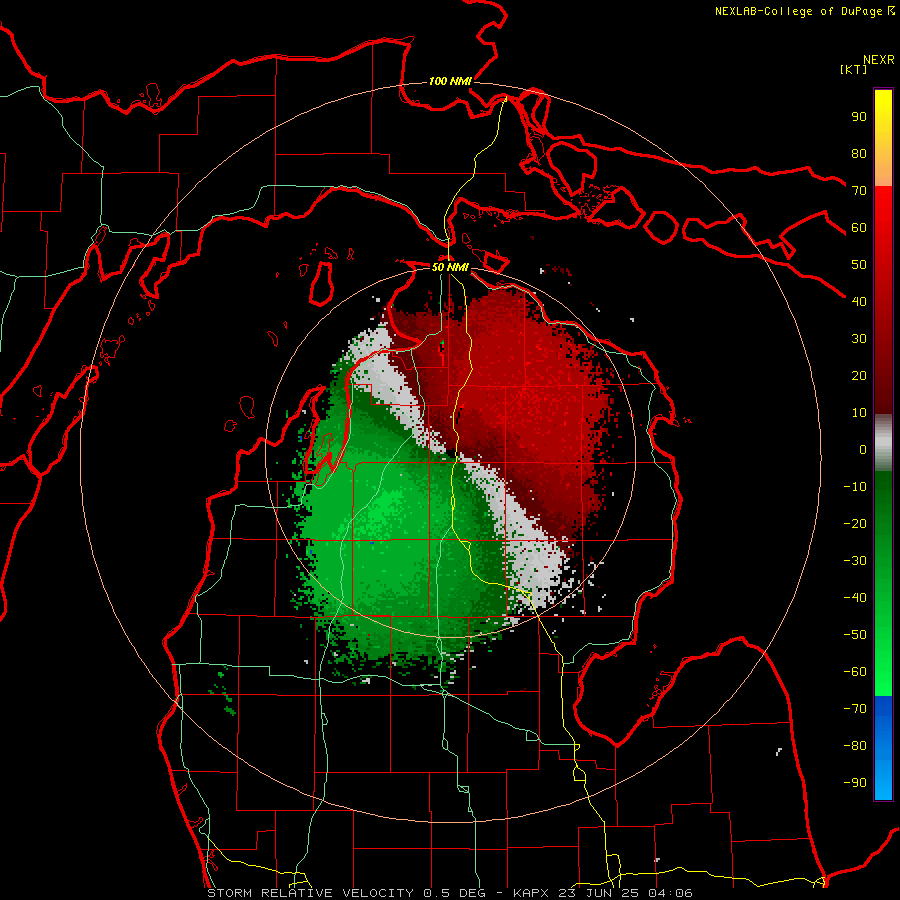Select the -60 value on the velocity scale
The image size is (900, 900).
[x=855, y=672]
